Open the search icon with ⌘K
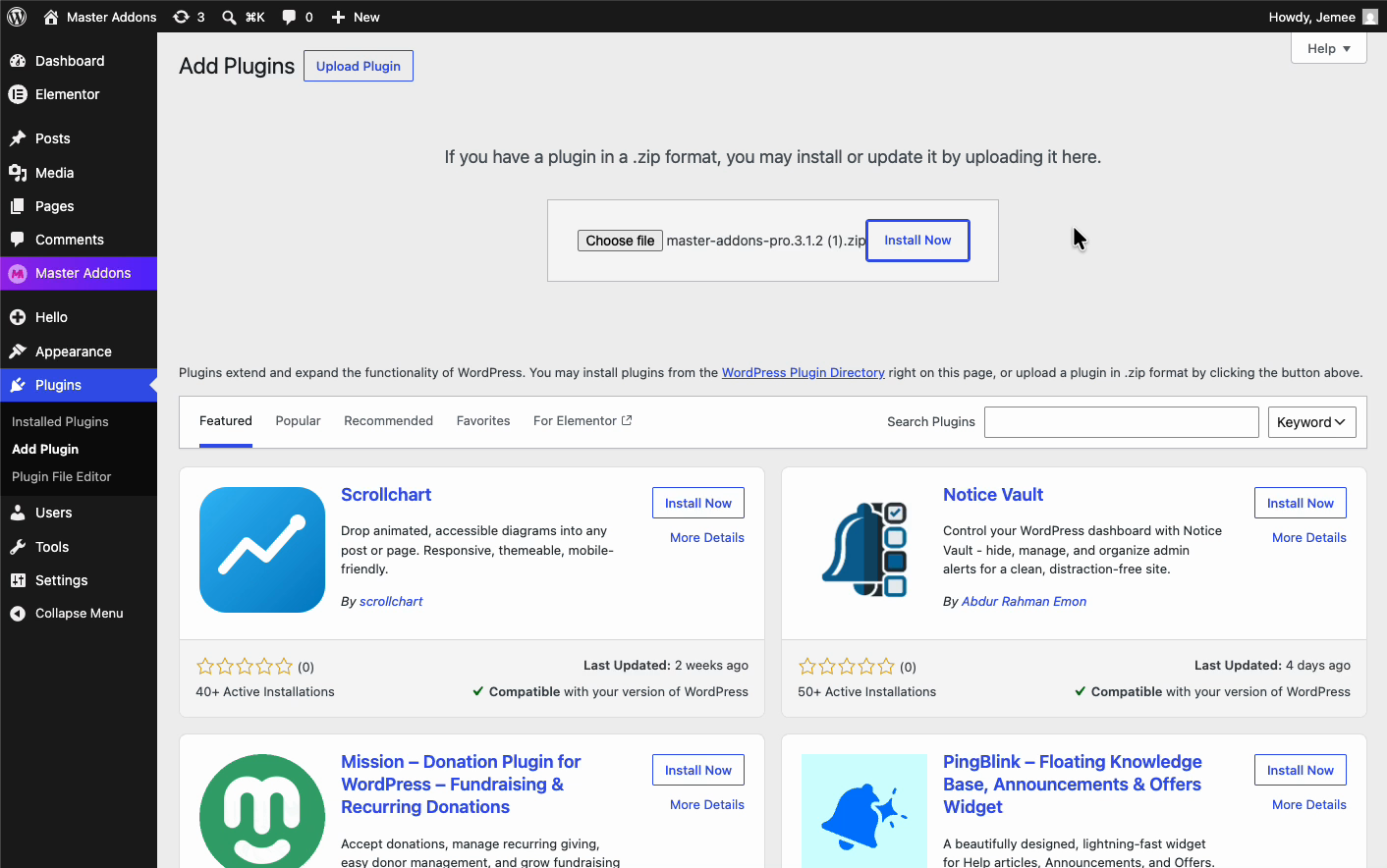Viewport: 1387px width, 868px height. [x=229, y=17]
